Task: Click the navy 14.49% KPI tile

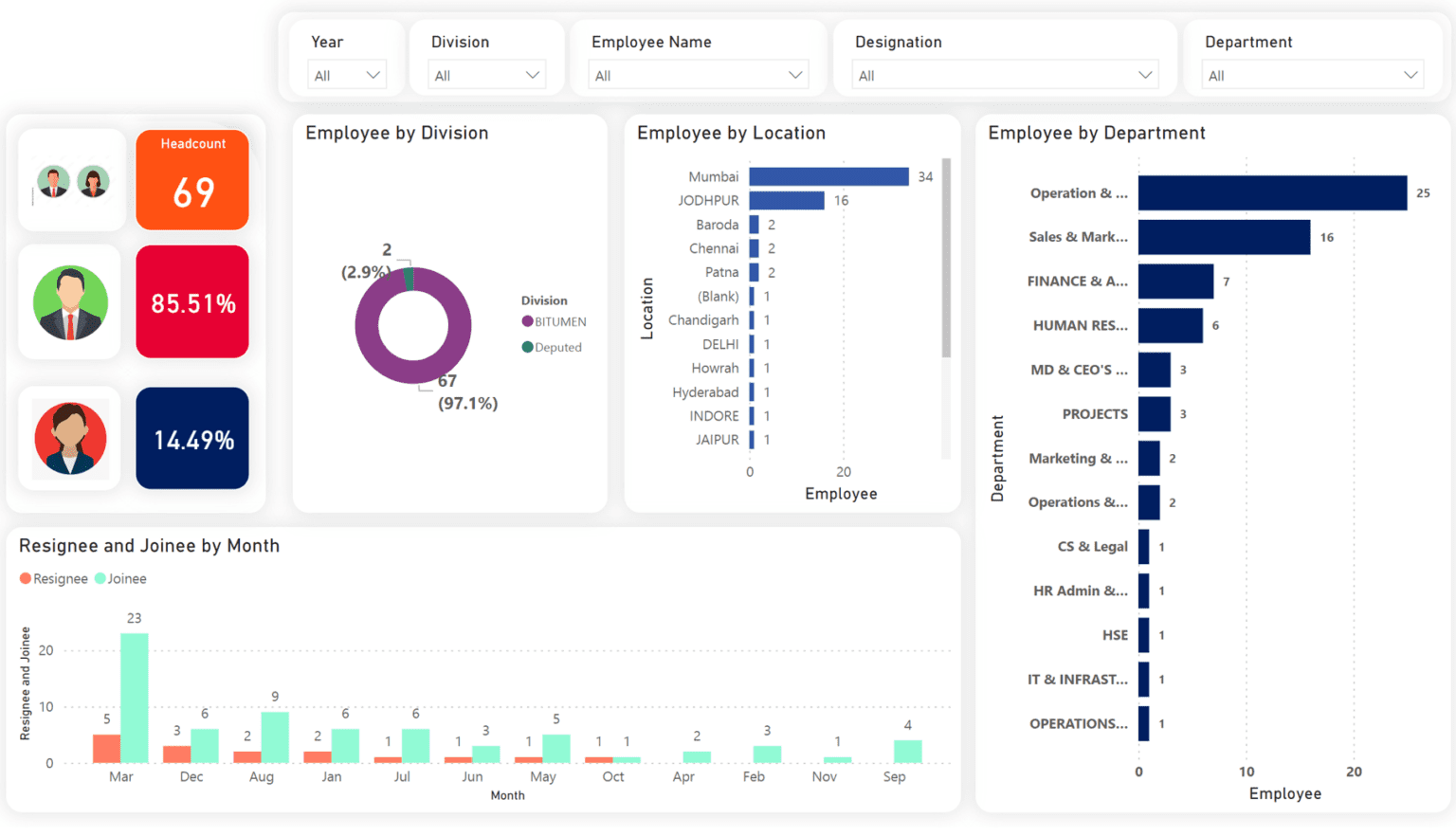Action: click(x=191, y=438)
